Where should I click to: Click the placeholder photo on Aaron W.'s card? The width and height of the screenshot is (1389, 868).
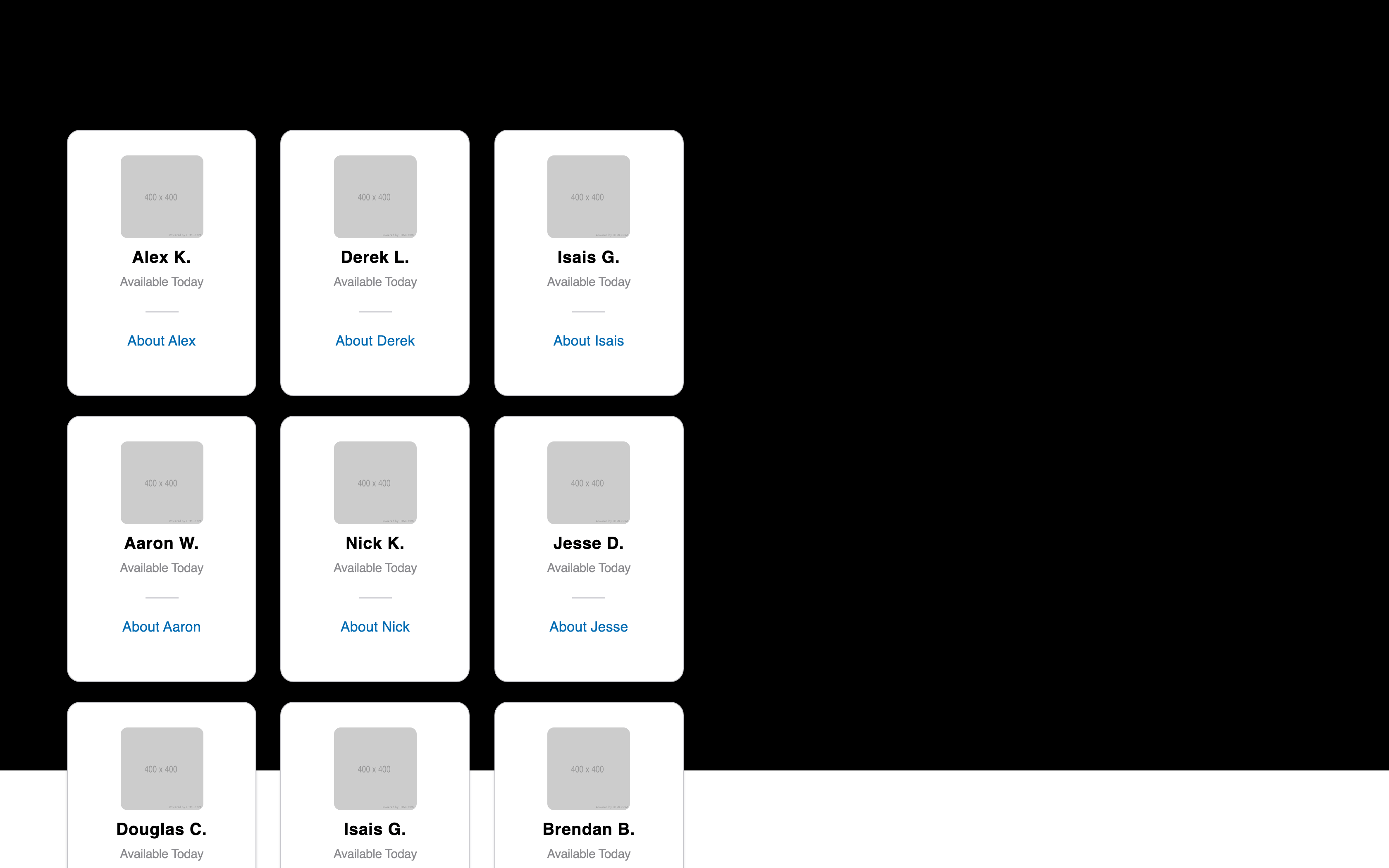[161, 482]
